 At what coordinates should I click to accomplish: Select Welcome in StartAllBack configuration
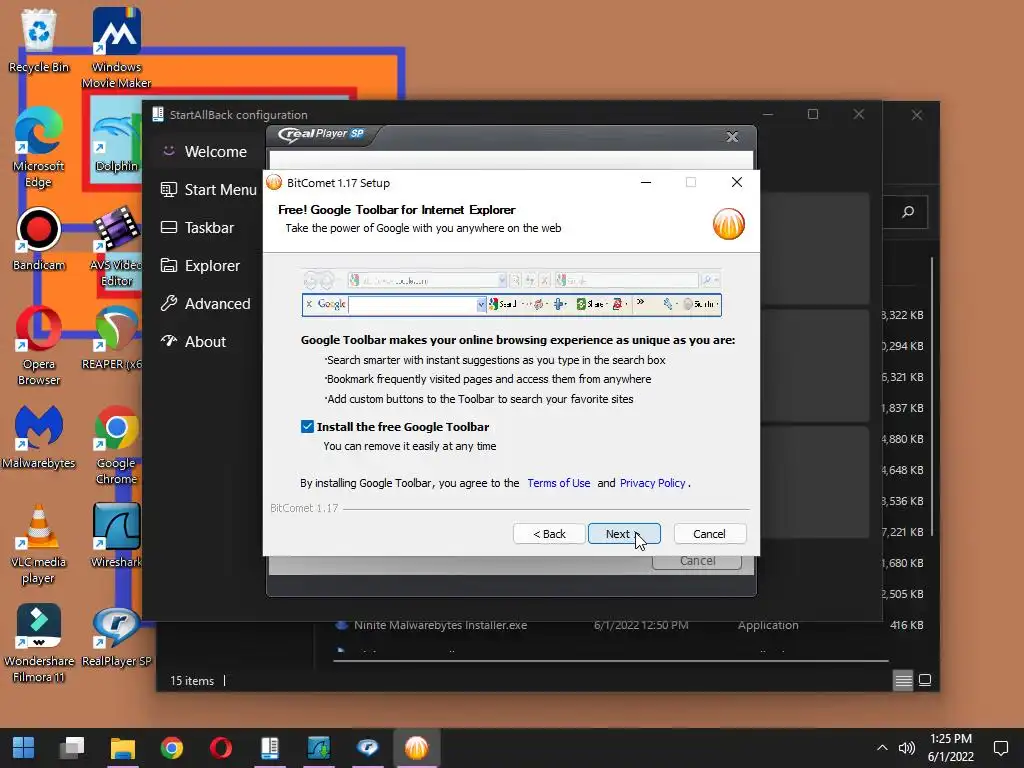pyautogui.click(x=204, y=152)
